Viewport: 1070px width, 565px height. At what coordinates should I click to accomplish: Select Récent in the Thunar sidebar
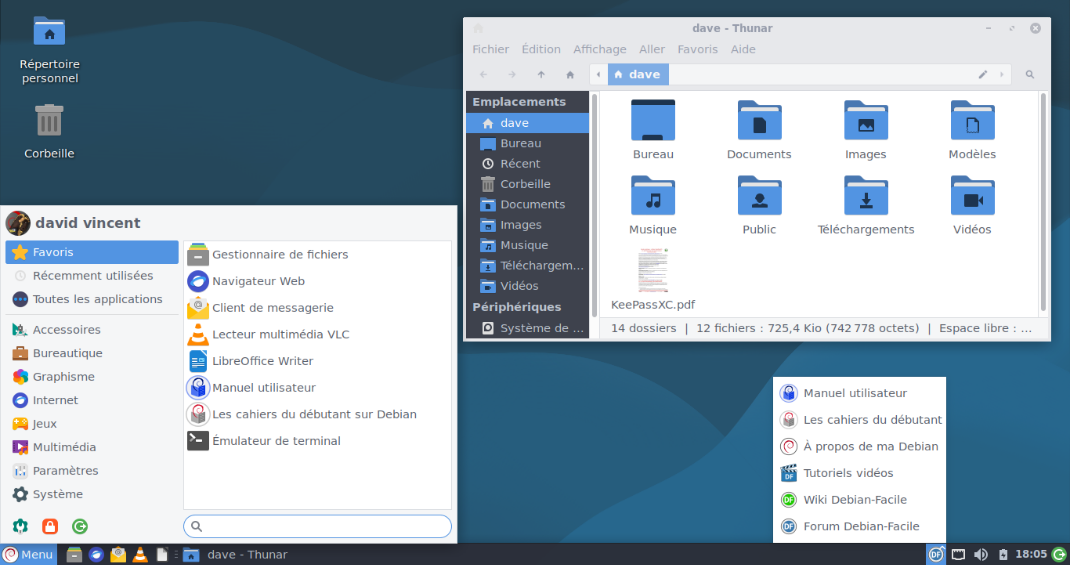[x=527, y=164]
